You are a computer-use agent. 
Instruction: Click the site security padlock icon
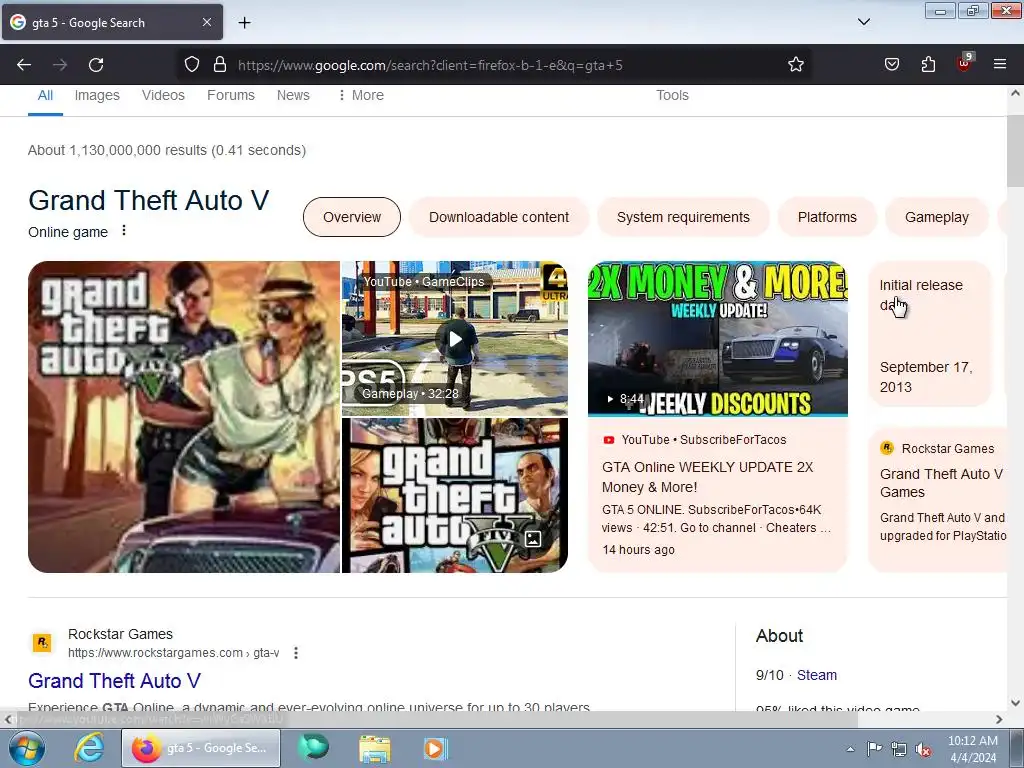point(220,64)
